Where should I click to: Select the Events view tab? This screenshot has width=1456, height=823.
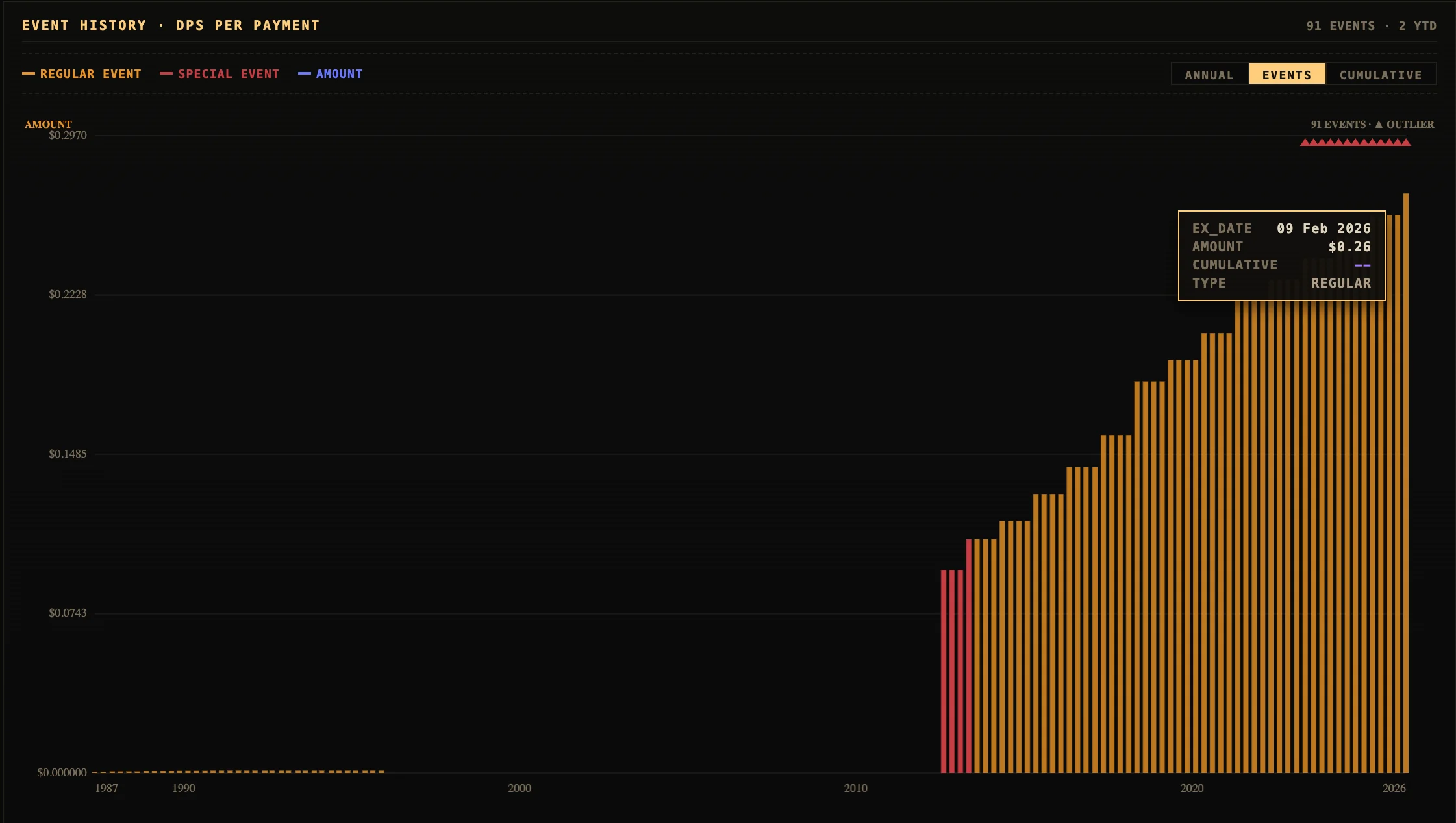point(1287,75)
